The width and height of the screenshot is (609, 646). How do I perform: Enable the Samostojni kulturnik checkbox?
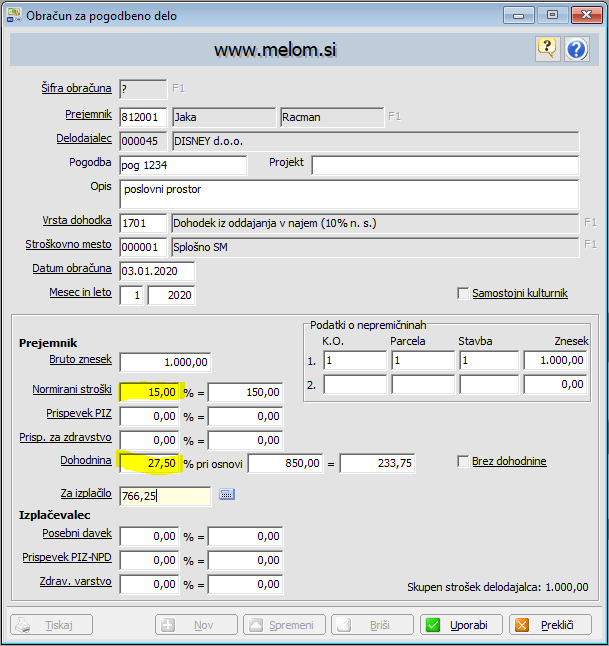[463, 293]
